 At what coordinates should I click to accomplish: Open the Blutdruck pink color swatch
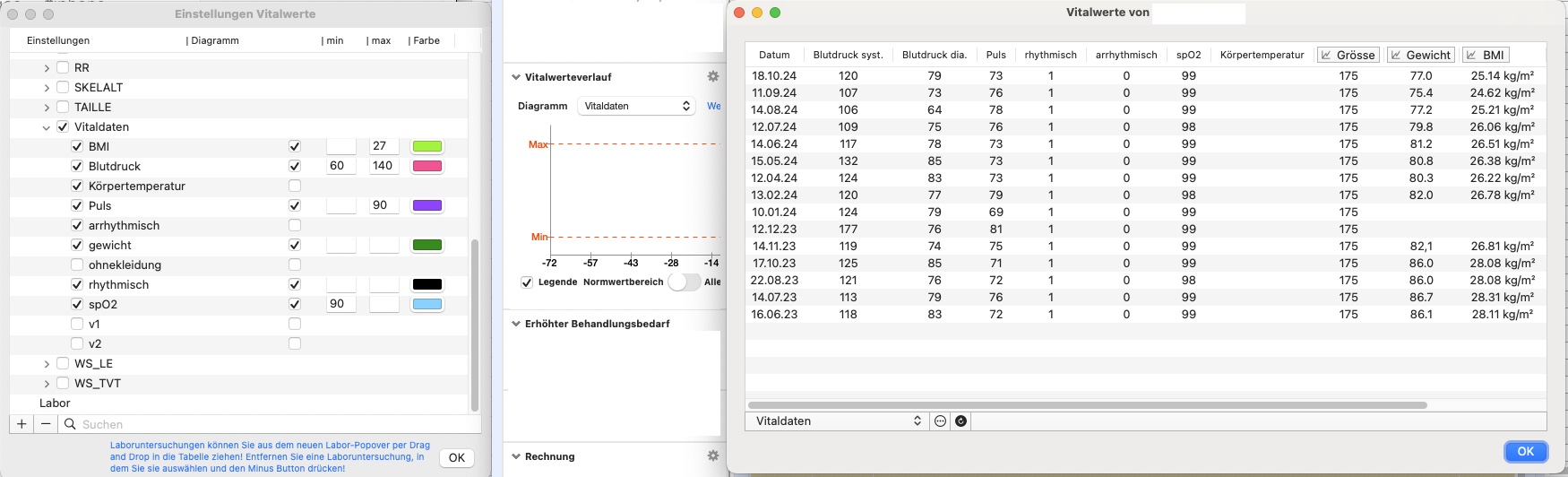click(427, 166)
